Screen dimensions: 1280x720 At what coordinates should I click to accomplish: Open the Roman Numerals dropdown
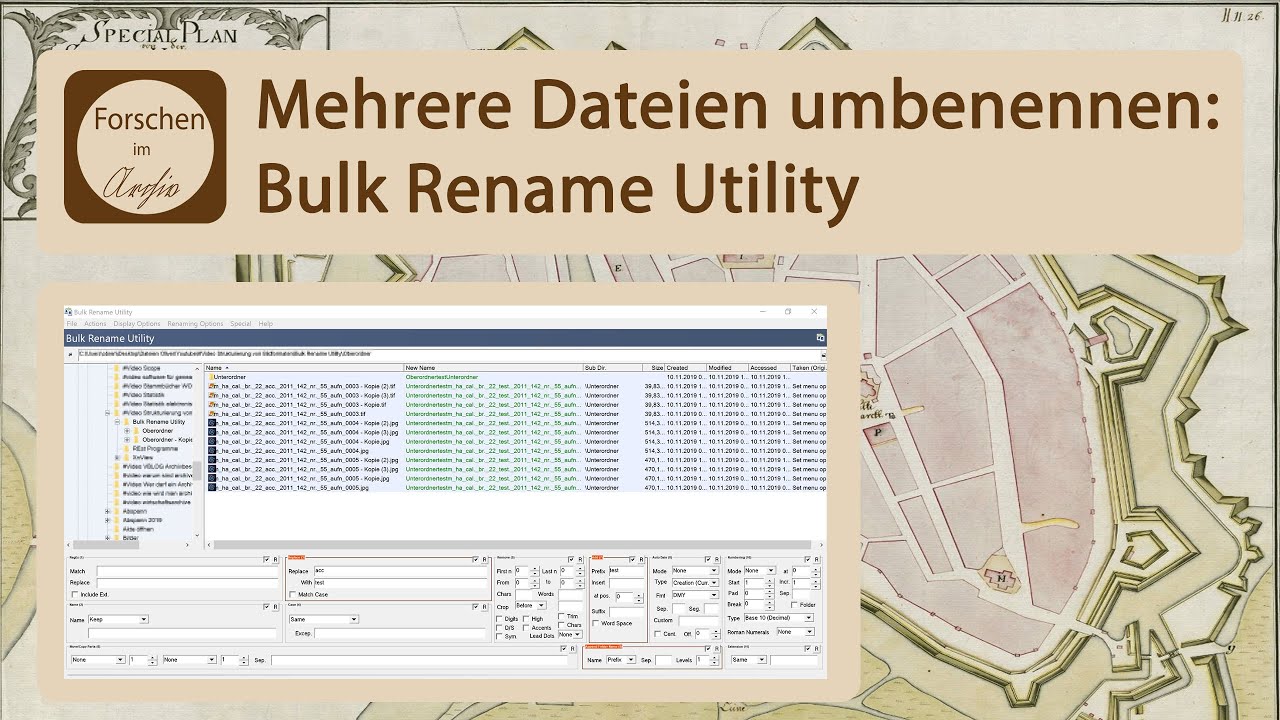click(x=795, y=632)
